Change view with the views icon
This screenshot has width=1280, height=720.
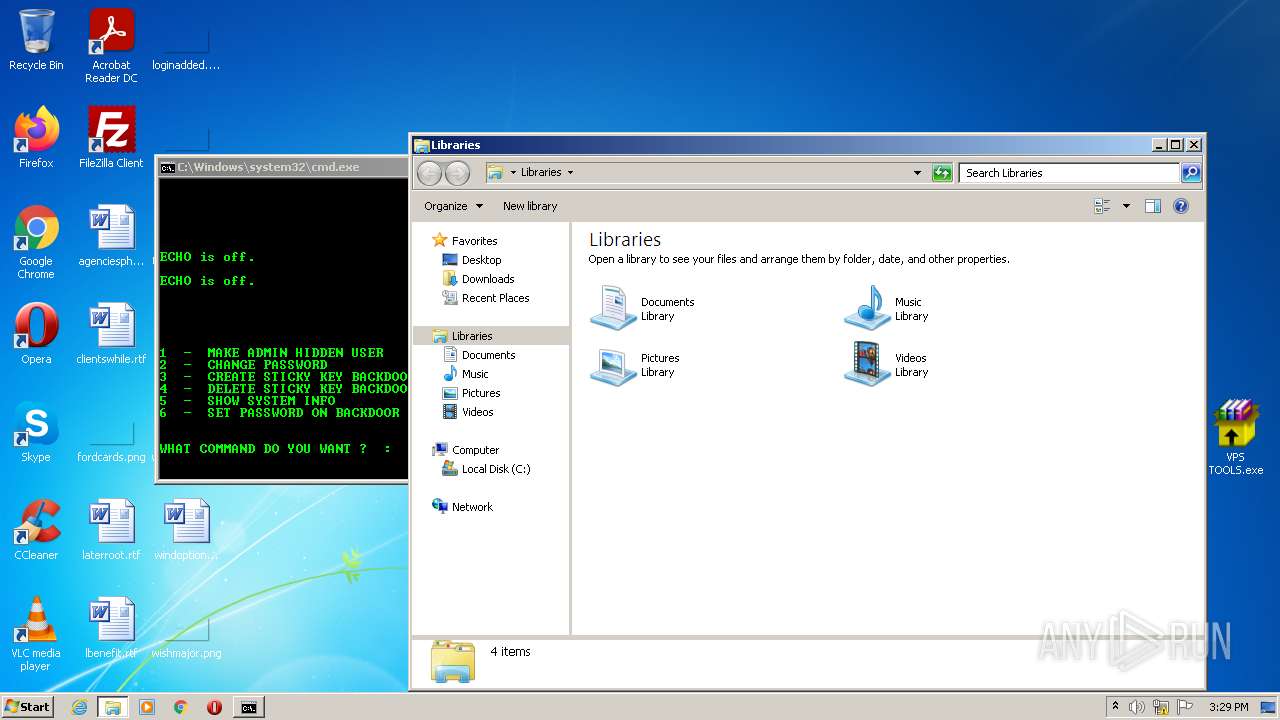coord(1103,206)
